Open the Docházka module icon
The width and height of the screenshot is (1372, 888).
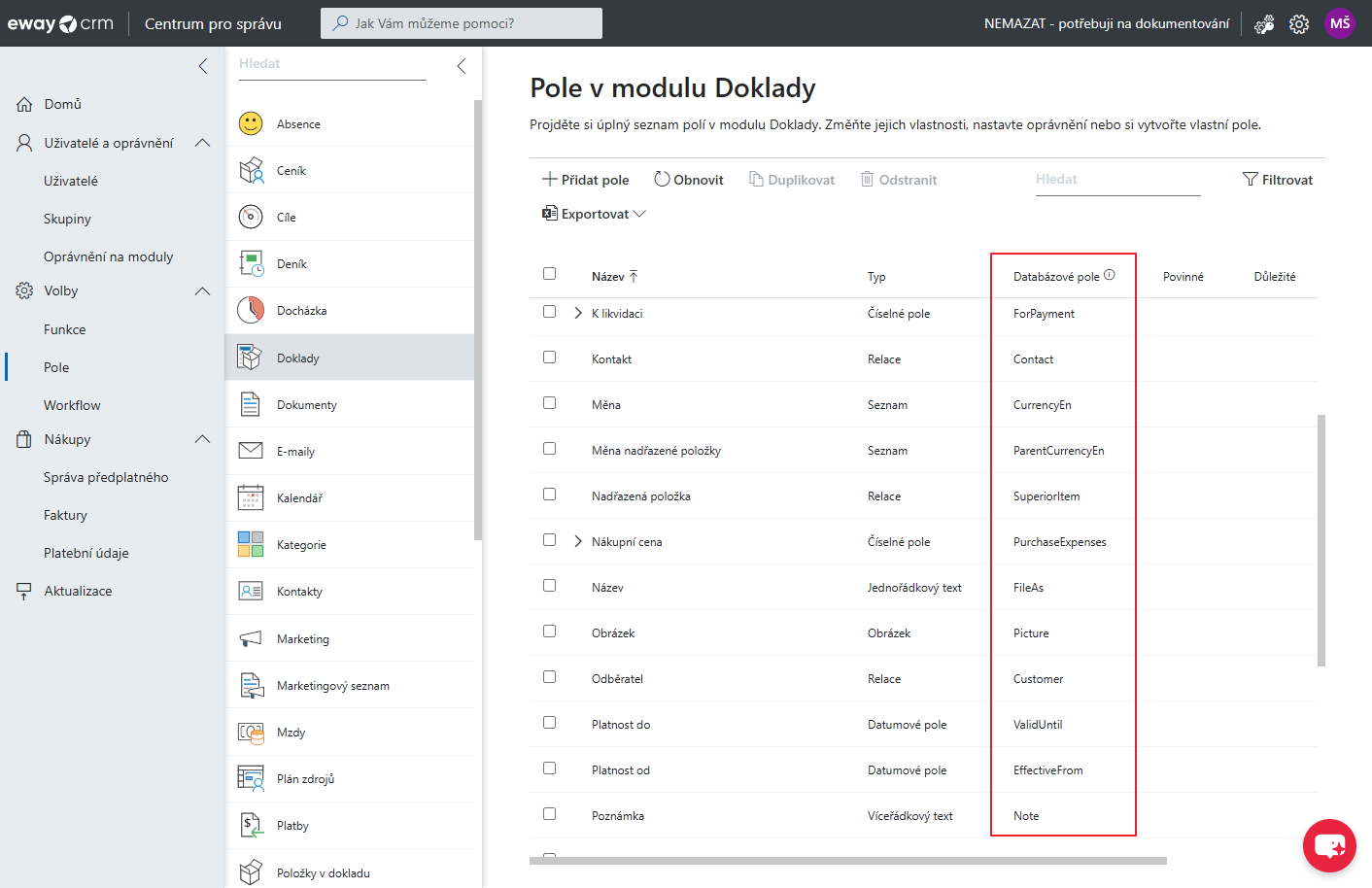pos(251,310)
